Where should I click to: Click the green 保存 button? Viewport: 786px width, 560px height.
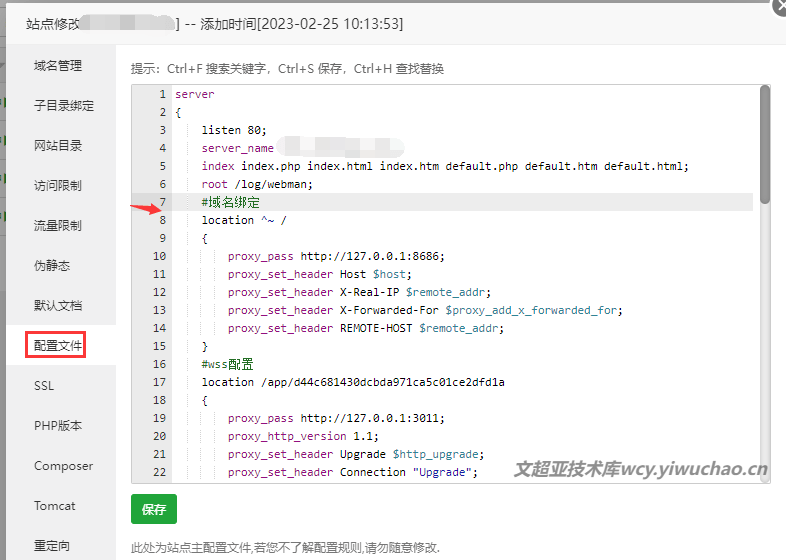pos(153,509)
